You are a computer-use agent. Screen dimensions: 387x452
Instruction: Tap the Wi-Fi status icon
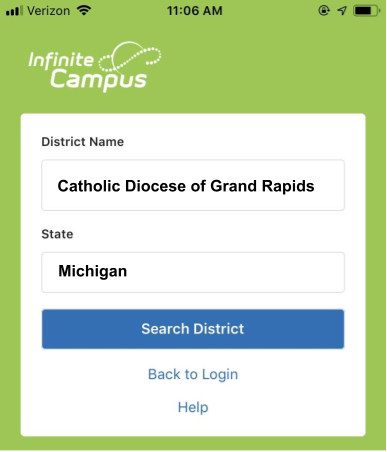pyautogui.click(x=84, y=10)
